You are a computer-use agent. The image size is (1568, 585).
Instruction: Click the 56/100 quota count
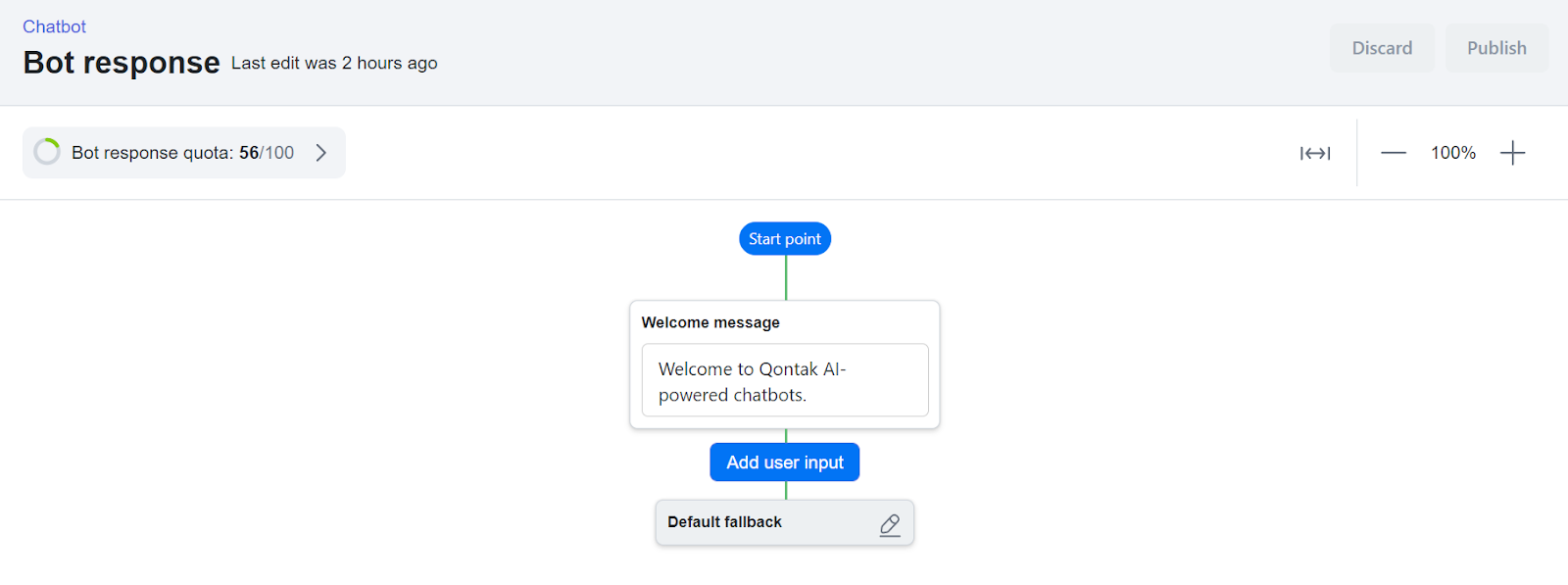click(267, 153)
